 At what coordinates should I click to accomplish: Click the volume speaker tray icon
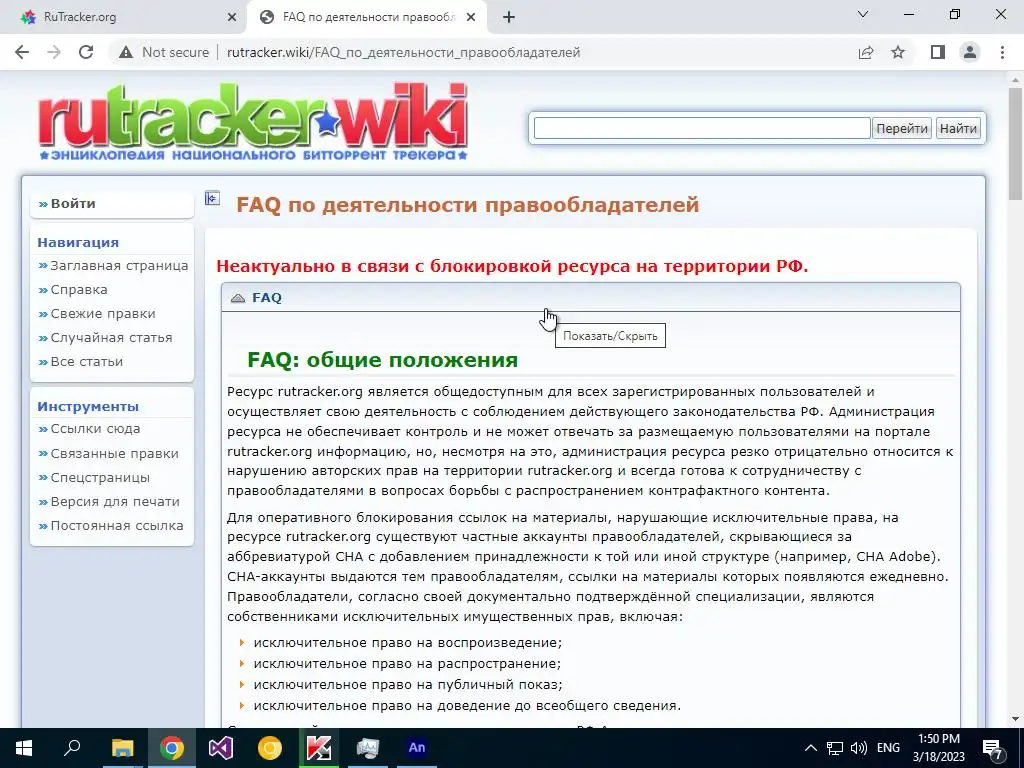coord(859,748)
